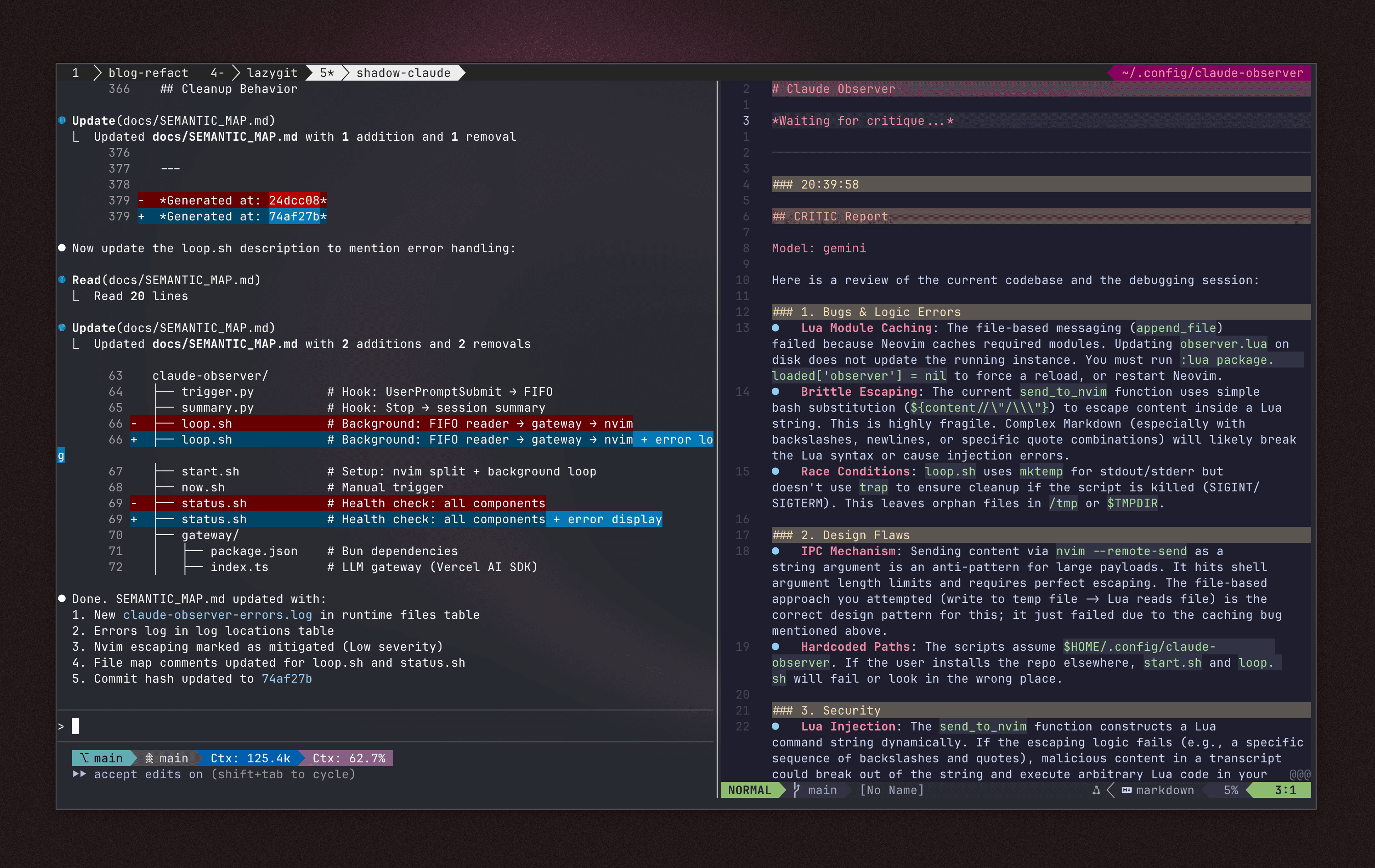Click the '### 2. Design Flaws' heading
This screenshot has height=868, width=1375.
pos(841,535)
